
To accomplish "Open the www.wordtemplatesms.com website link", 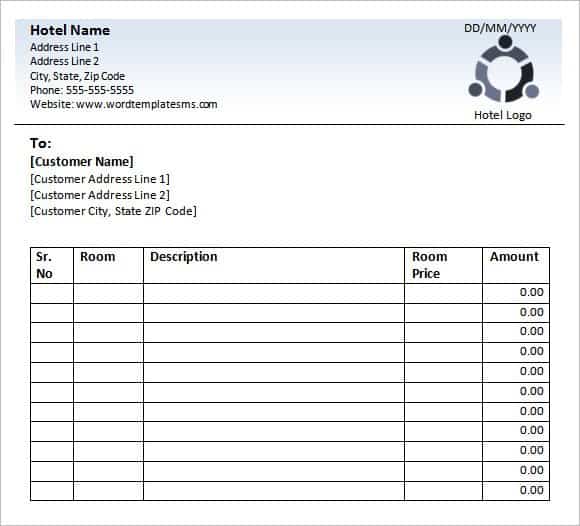I will 147,104.
